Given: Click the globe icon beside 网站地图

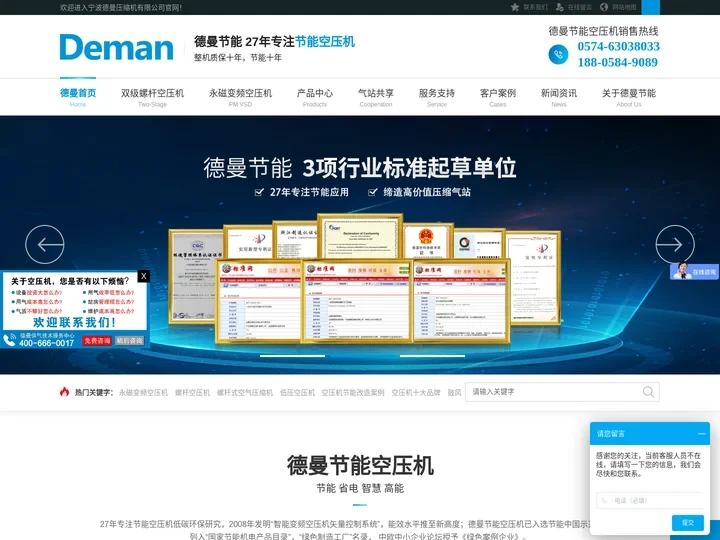Looking at the screenshot, I should tap(604, 7).
